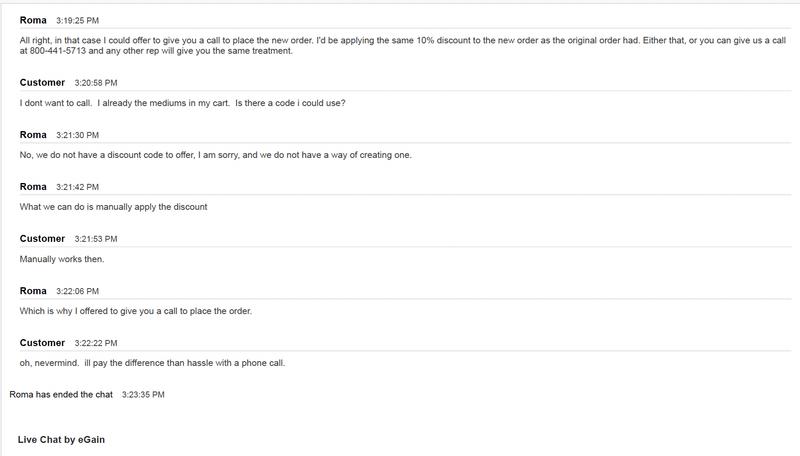
Task: Click Customer name at 3:22:22 PM
Action: tap(42, 343)
